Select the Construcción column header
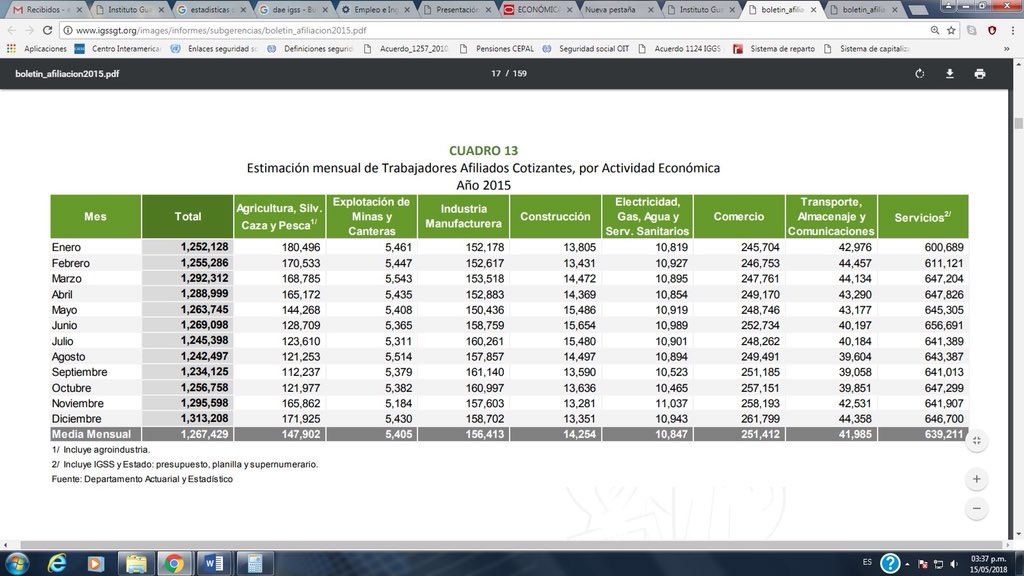1024x576 pixels. click(555, 216)
